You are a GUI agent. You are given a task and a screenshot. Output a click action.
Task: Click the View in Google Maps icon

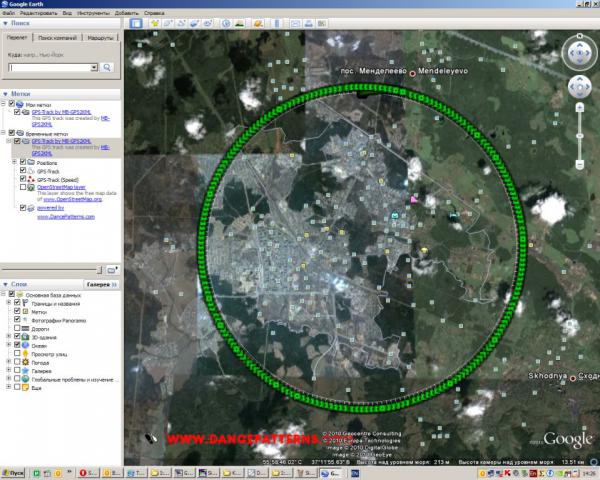tap(321, 24)
